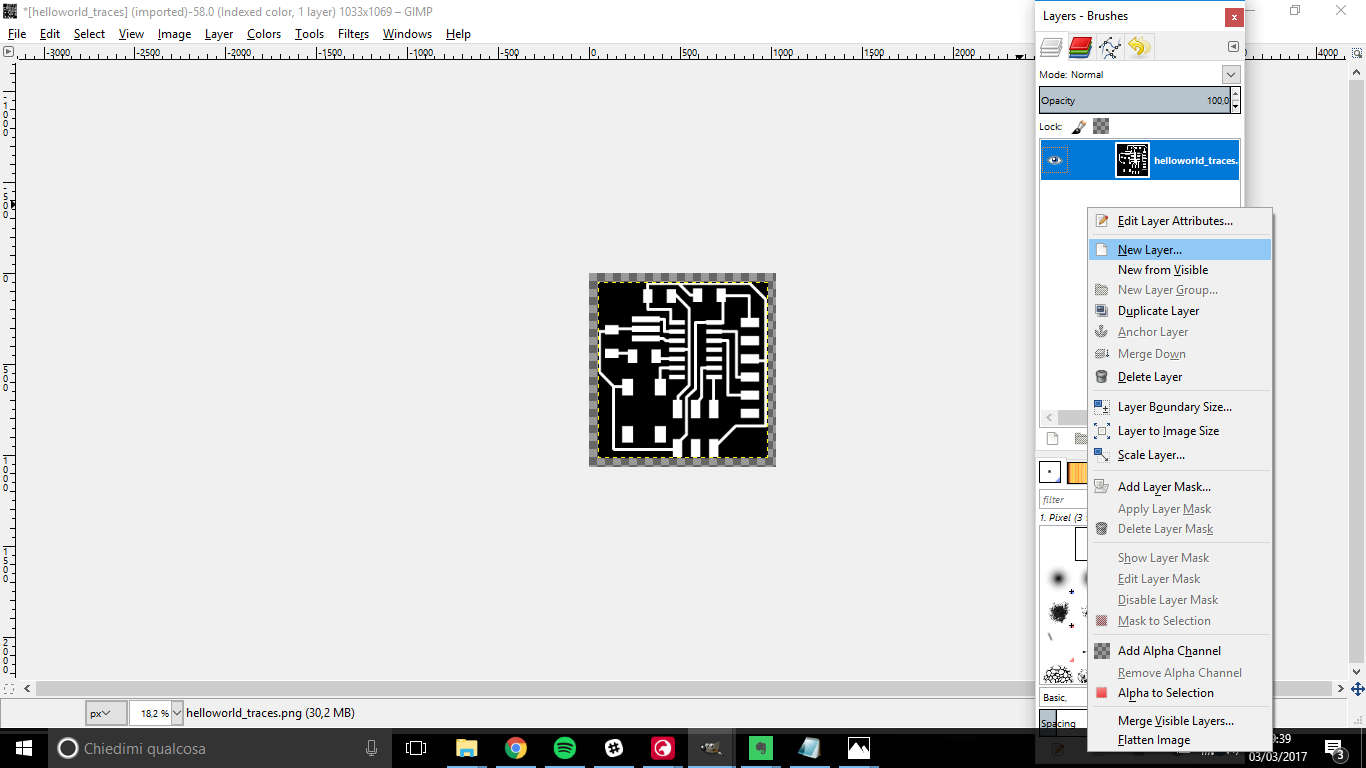
Task: Click the Scale Layer icon
Action: click(1102, 455)
